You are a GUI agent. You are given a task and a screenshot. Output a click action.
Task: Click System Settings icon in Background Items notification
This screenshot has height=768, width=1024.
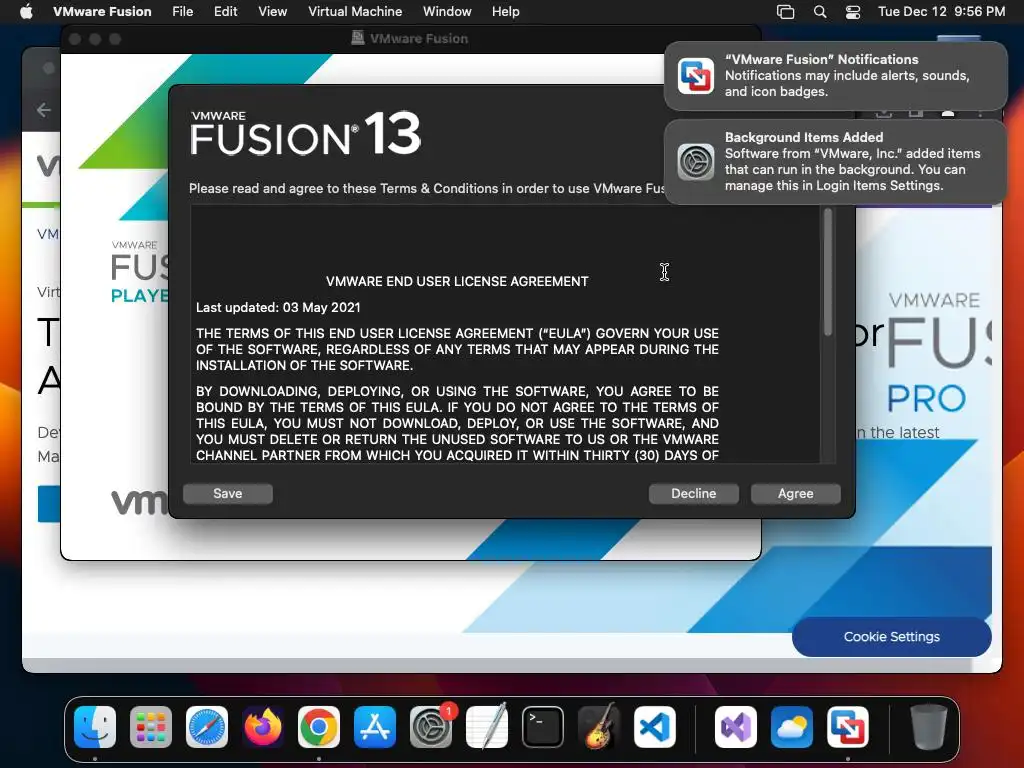pos(696,161)
